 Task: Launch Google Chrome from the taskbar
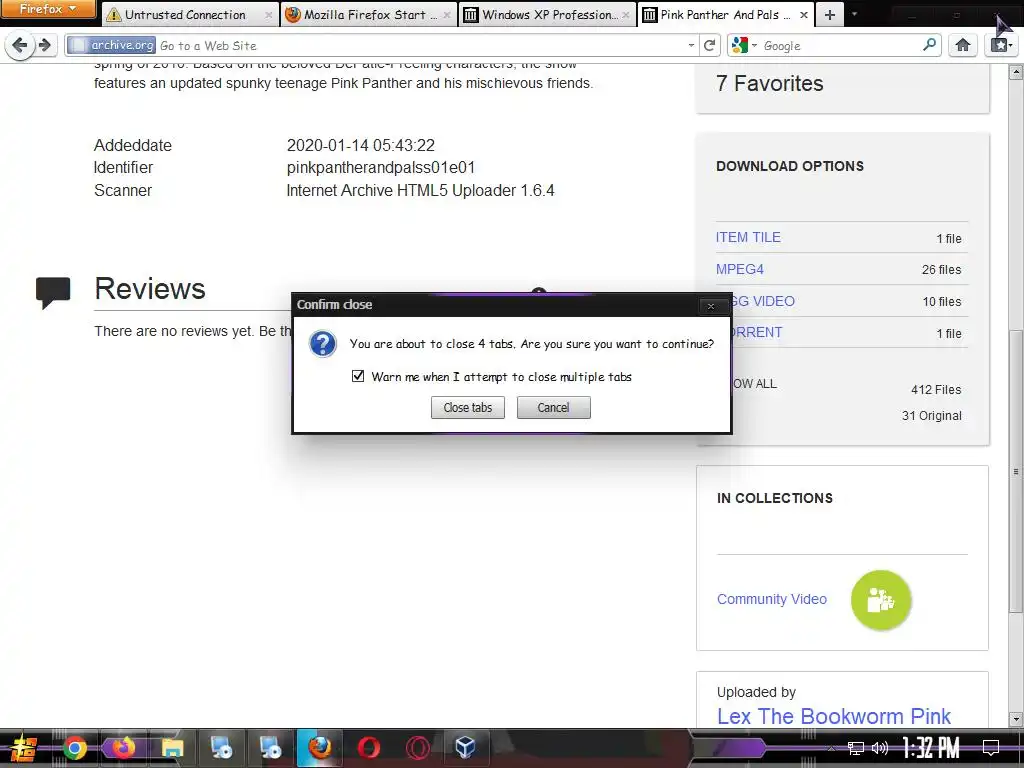click(x=74, y=748)
